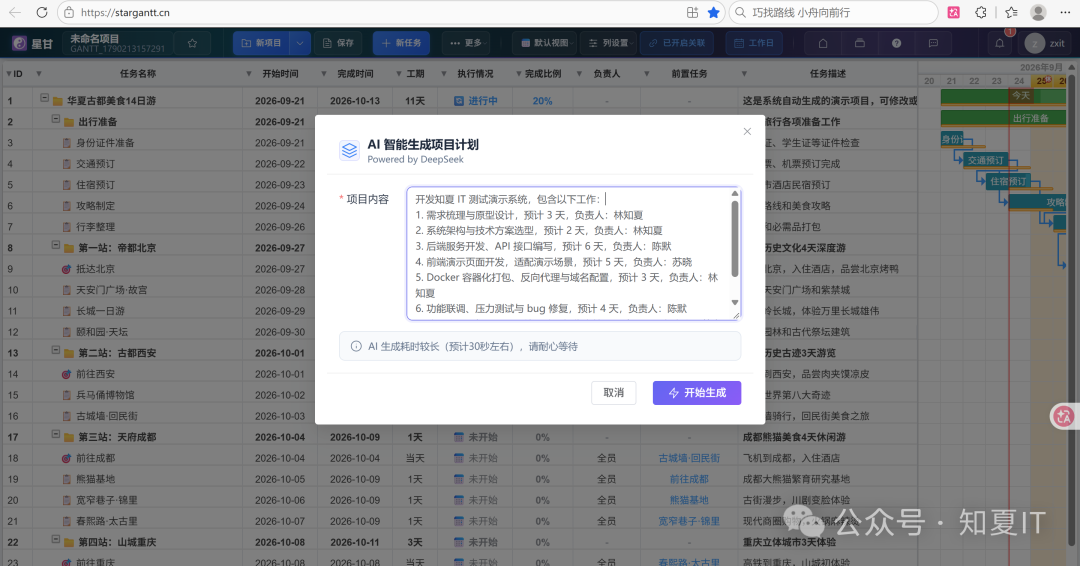Click the task icon for 身份证件准备
This screenshot has width=1080, height=566.
pos(67,143)
